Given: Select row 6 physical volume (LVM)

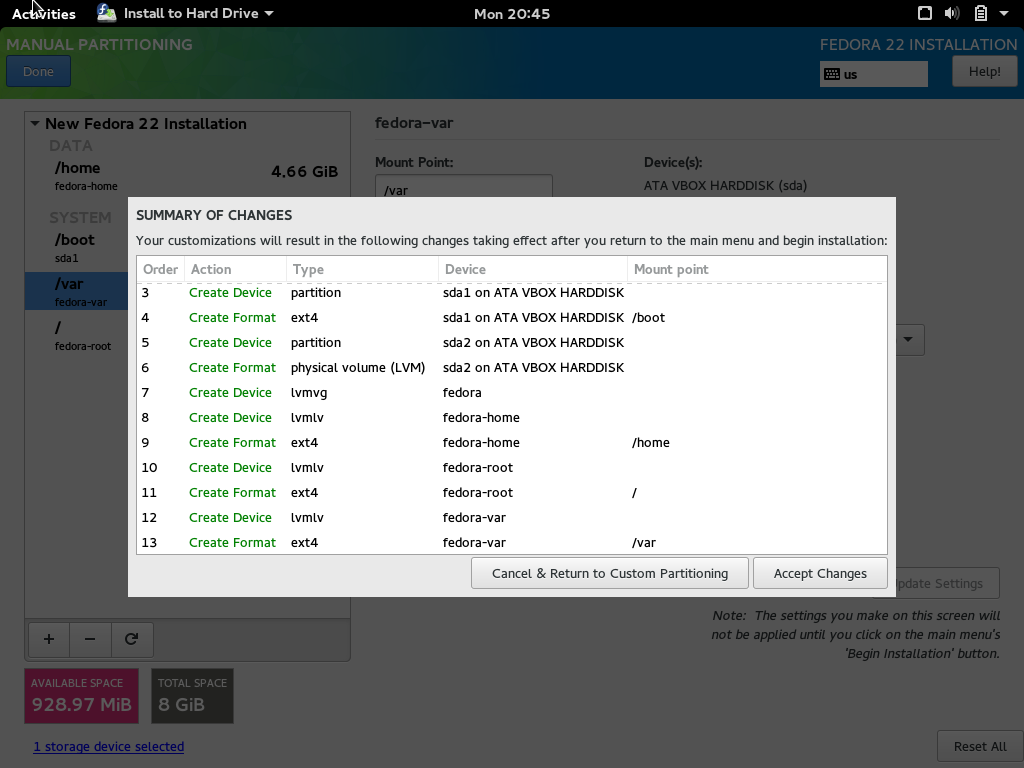Looking at the screenshot, I should [x=512, y=368].
